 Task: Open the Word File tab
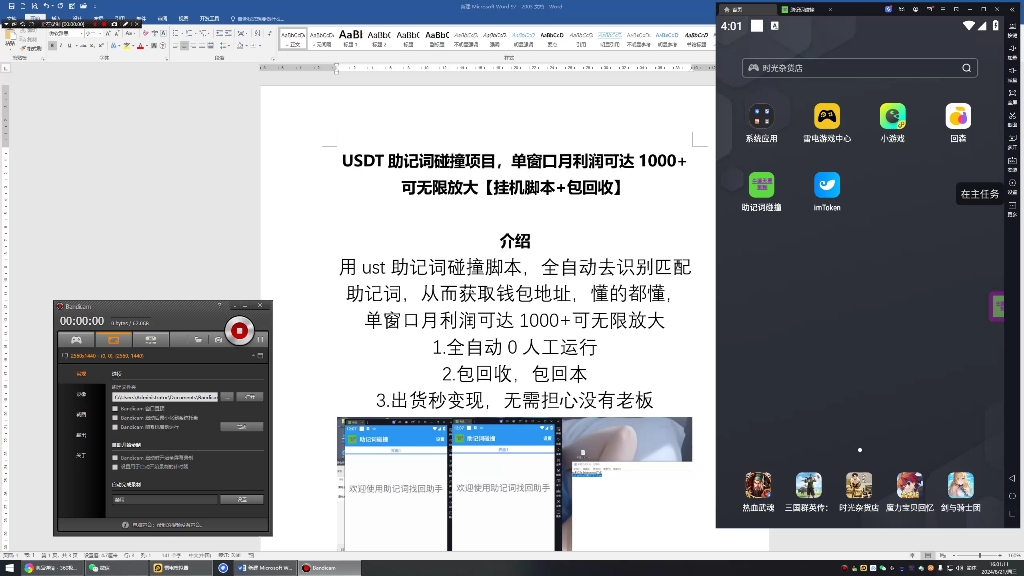(x=11, y=18)
